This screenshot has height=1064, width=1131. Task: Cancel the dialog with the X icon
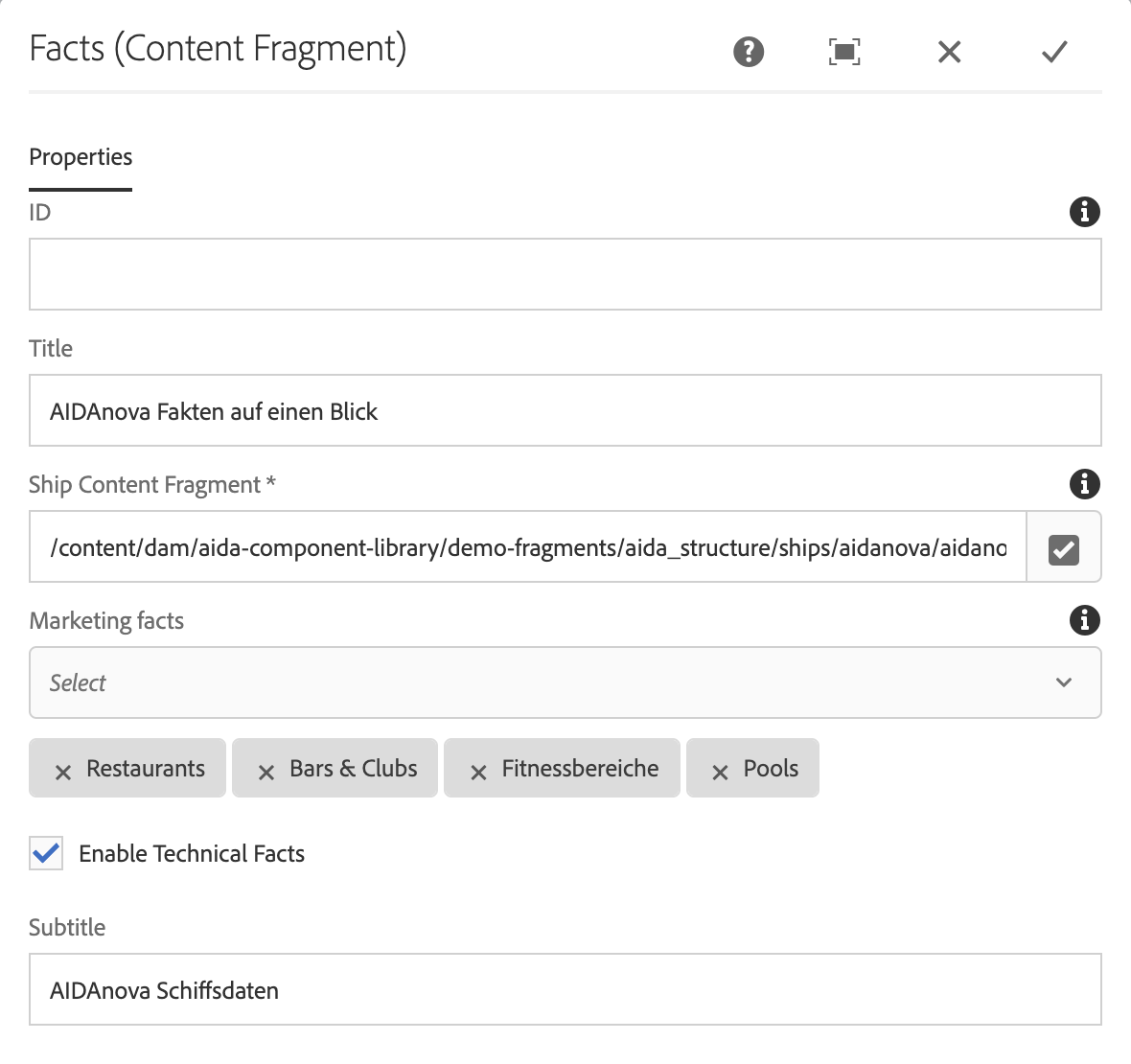coord(949,52)
